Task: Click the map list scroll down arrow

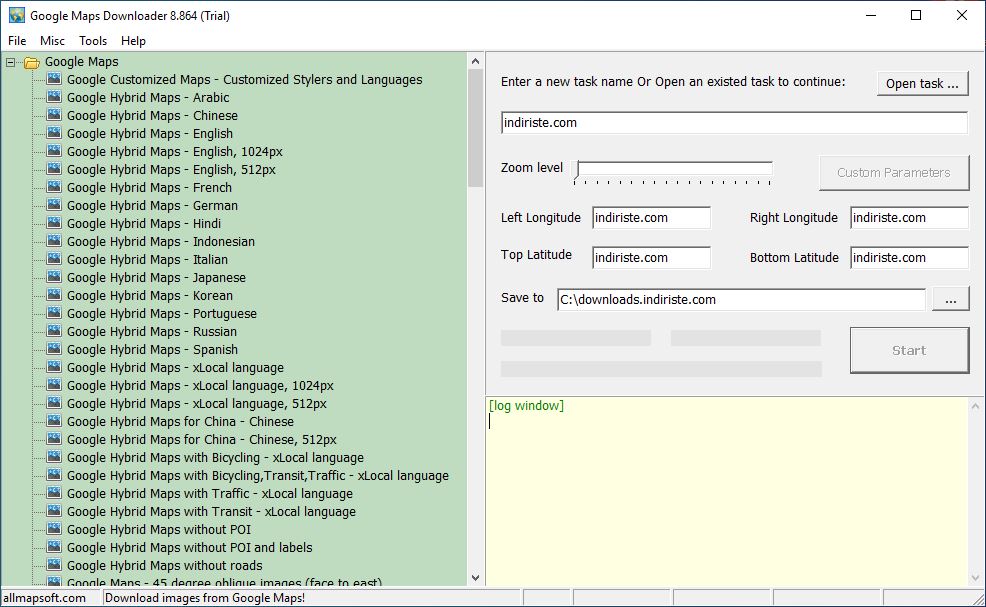Action: tap(475, 577)
